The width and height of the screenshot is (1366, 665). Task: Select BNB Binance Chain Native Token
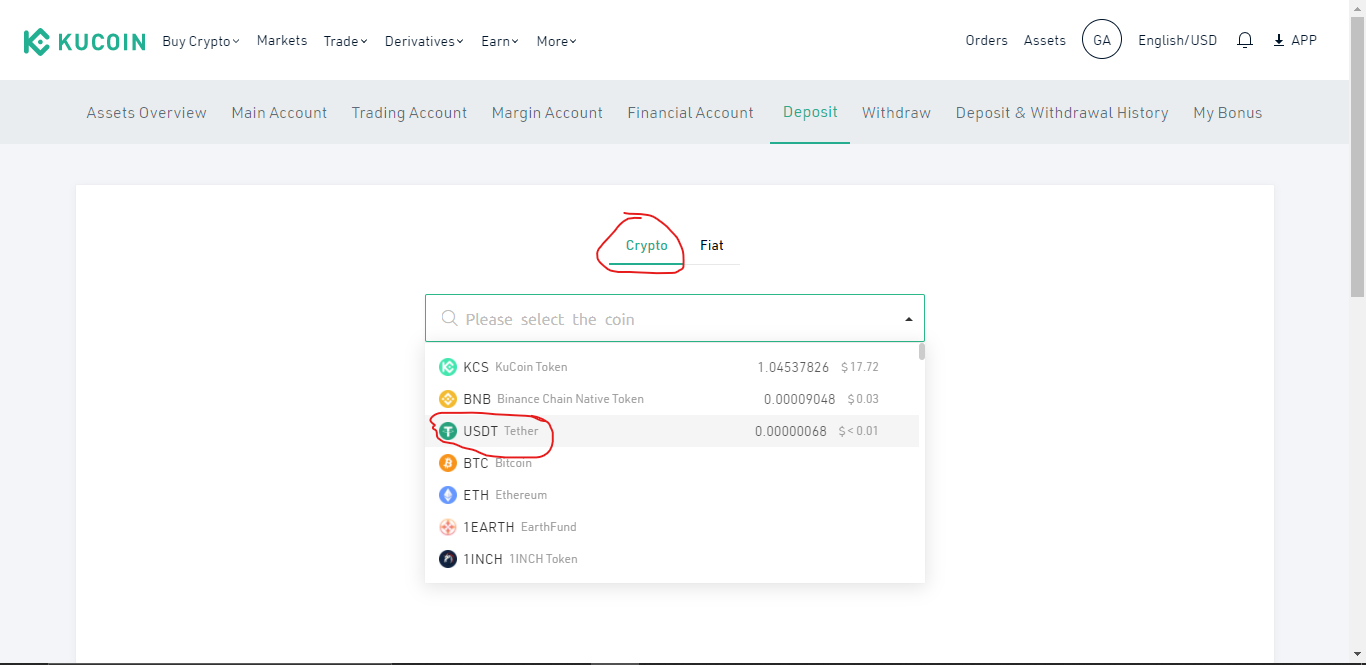(672, 399)
